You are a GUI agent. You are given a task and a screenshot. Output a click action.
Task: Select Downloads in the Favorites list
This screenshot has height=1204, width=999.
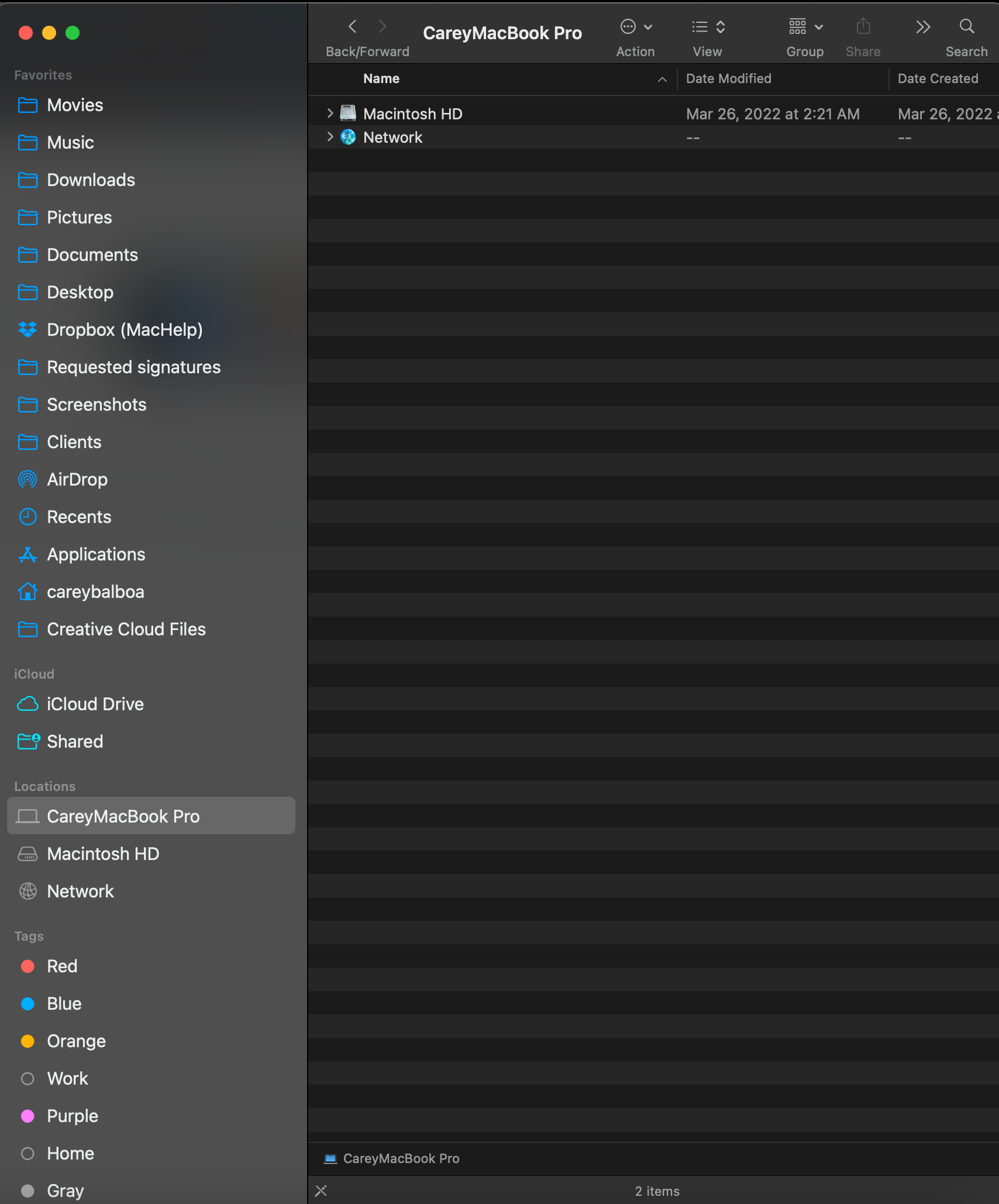pyautogui.click(x=151, y=180)
